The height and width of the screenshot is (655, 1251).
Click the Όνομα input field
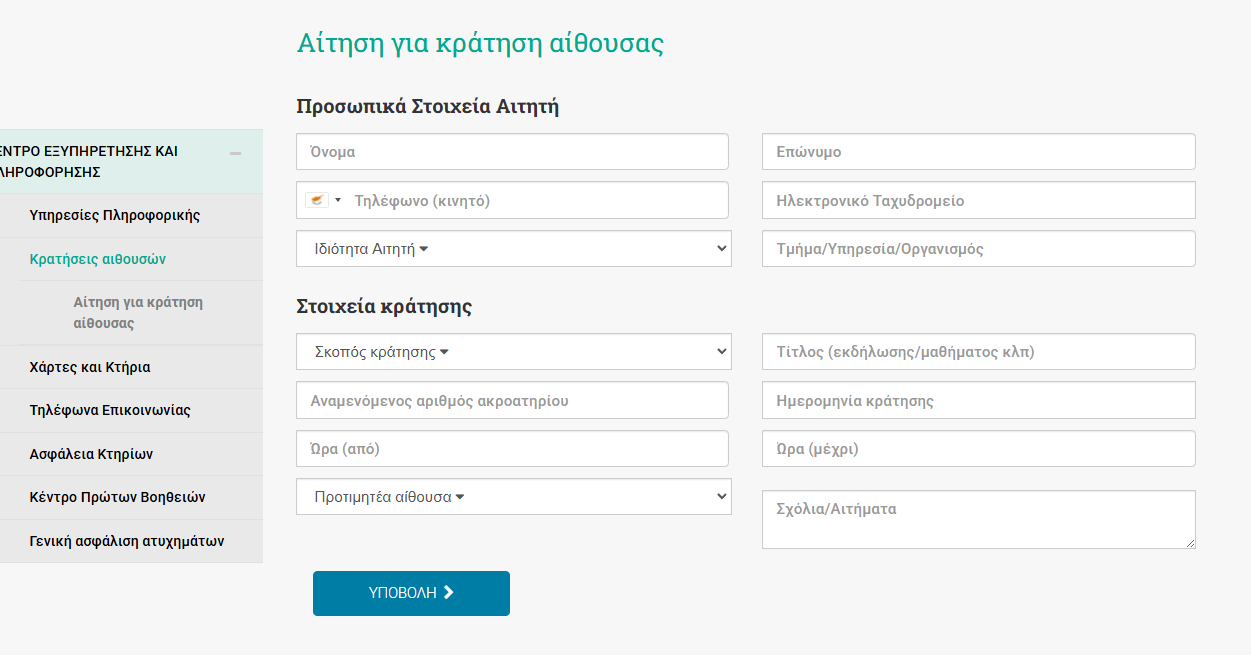coord(512,152)
